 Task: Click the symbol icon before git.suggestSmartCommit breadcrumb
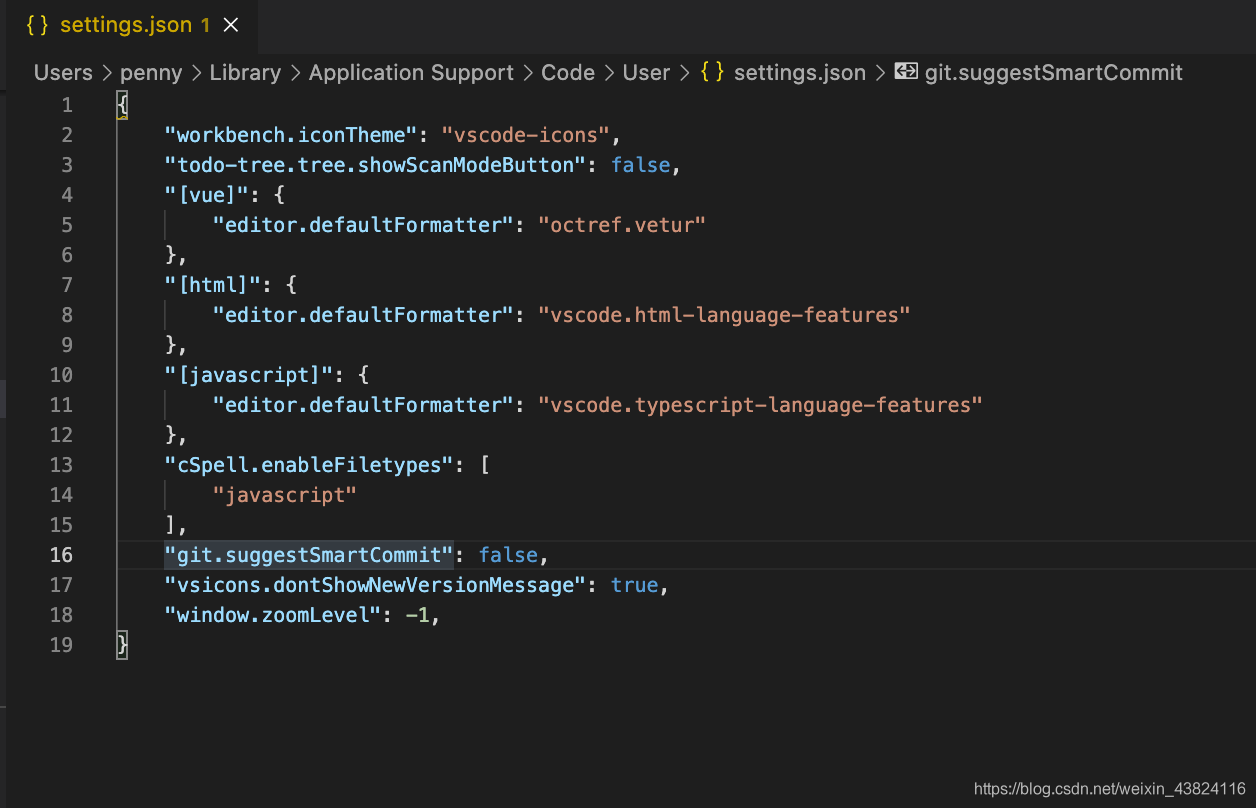(x=906, y=72)
